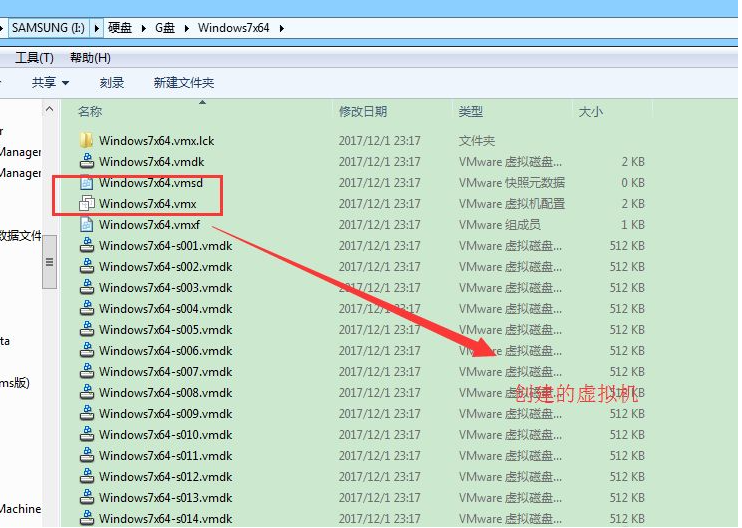Open the 帮助(H) menu
The height and width of the screenshot is (528, 742).
coord(90,58)
